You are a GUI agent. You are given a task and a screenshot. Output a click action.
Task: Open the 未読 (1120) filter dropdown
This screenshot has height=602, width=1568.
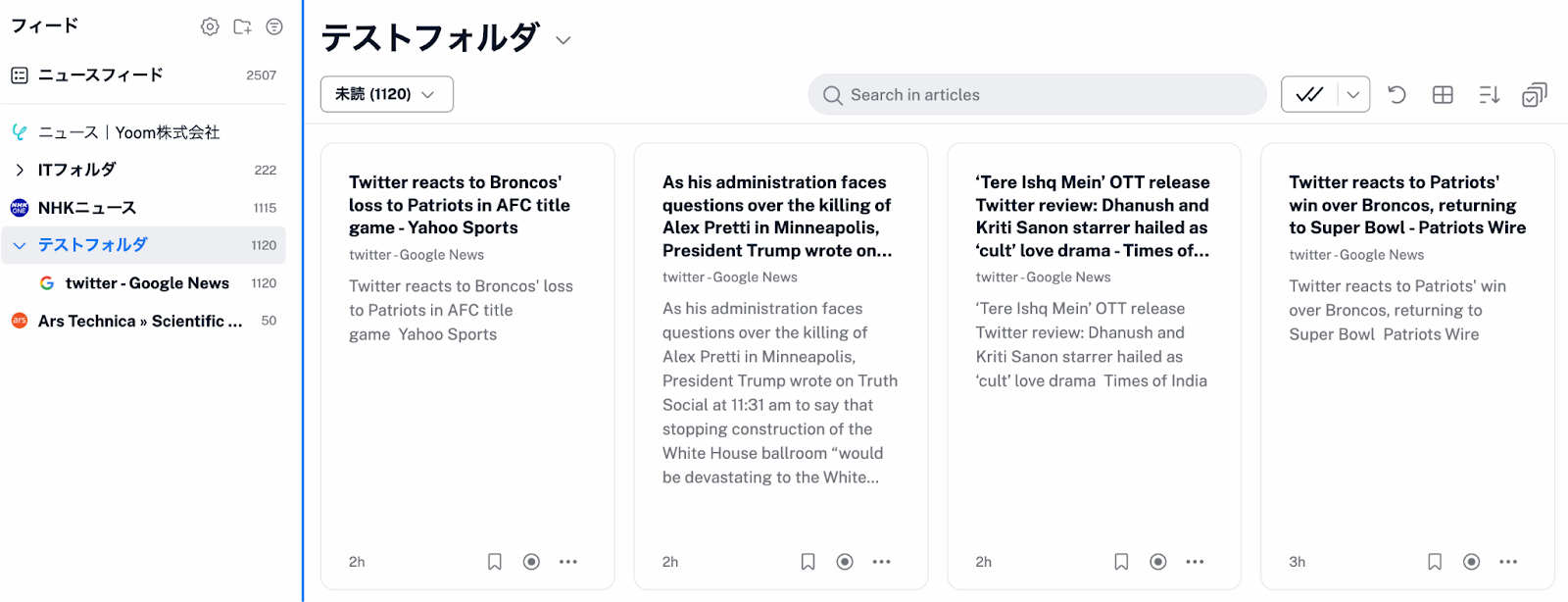point(386,94)
